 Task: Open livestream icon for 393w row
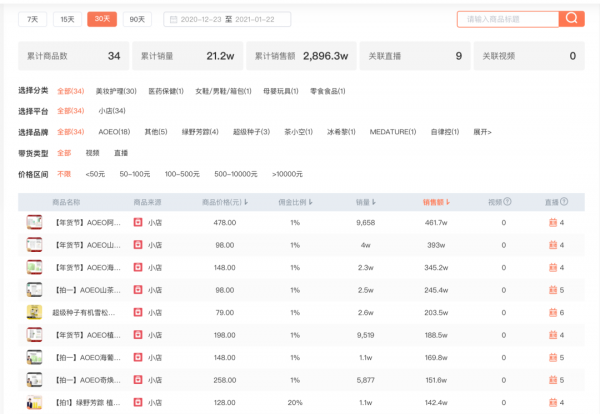point(553,245)
